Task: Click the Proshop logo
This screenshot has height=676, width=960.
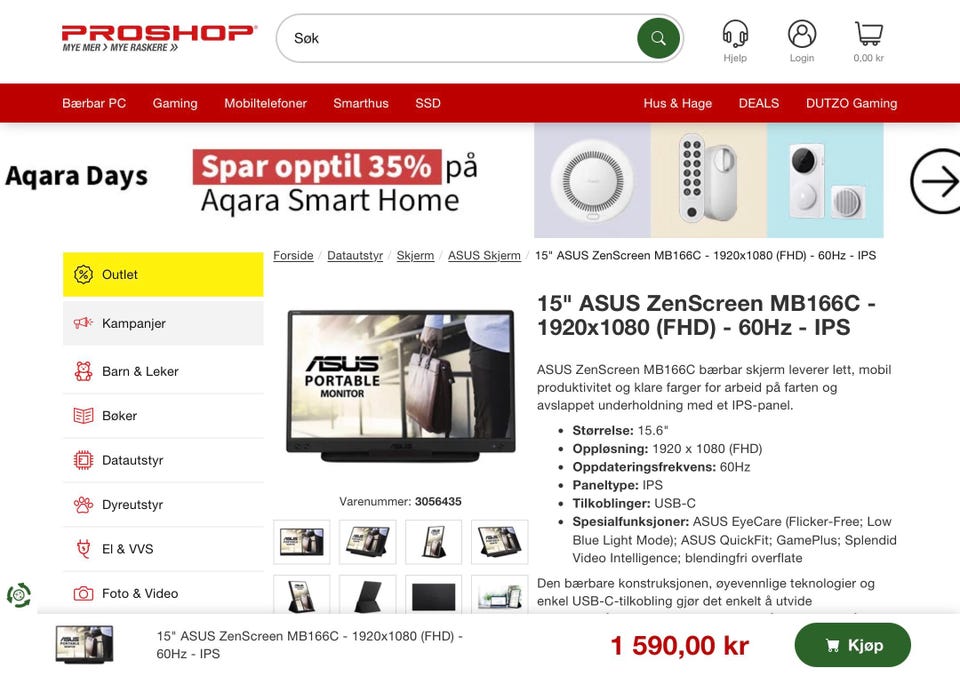Action: tap(159, 38)
